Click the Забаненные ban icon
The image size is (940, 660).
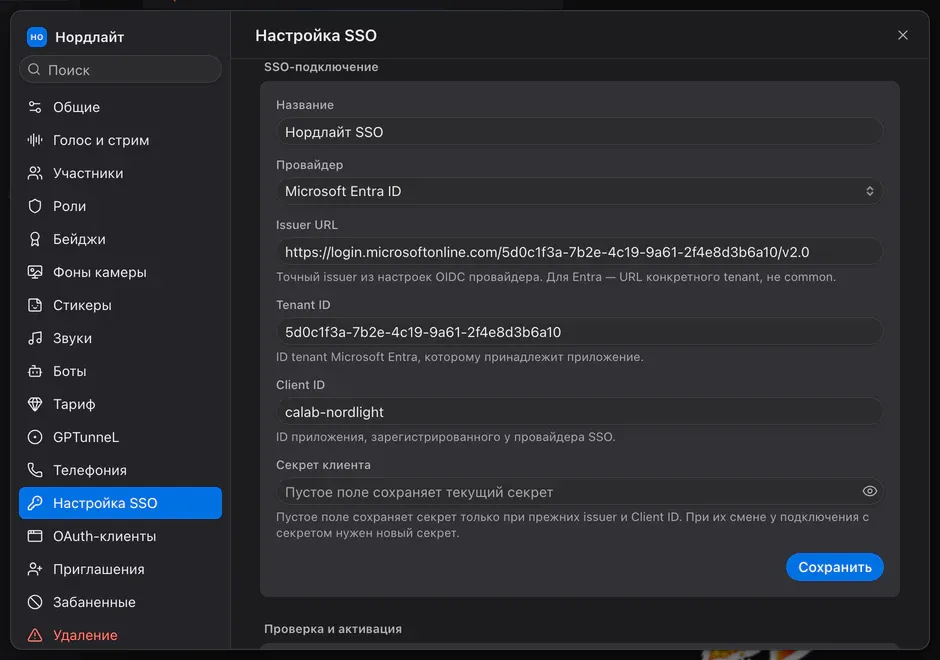pos(35,602)
